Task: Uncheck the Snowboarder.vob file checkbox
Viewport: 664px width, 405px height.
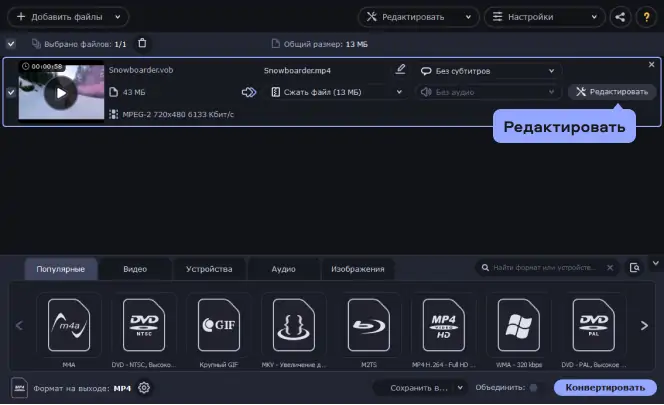Action: [x=11, y=92]
